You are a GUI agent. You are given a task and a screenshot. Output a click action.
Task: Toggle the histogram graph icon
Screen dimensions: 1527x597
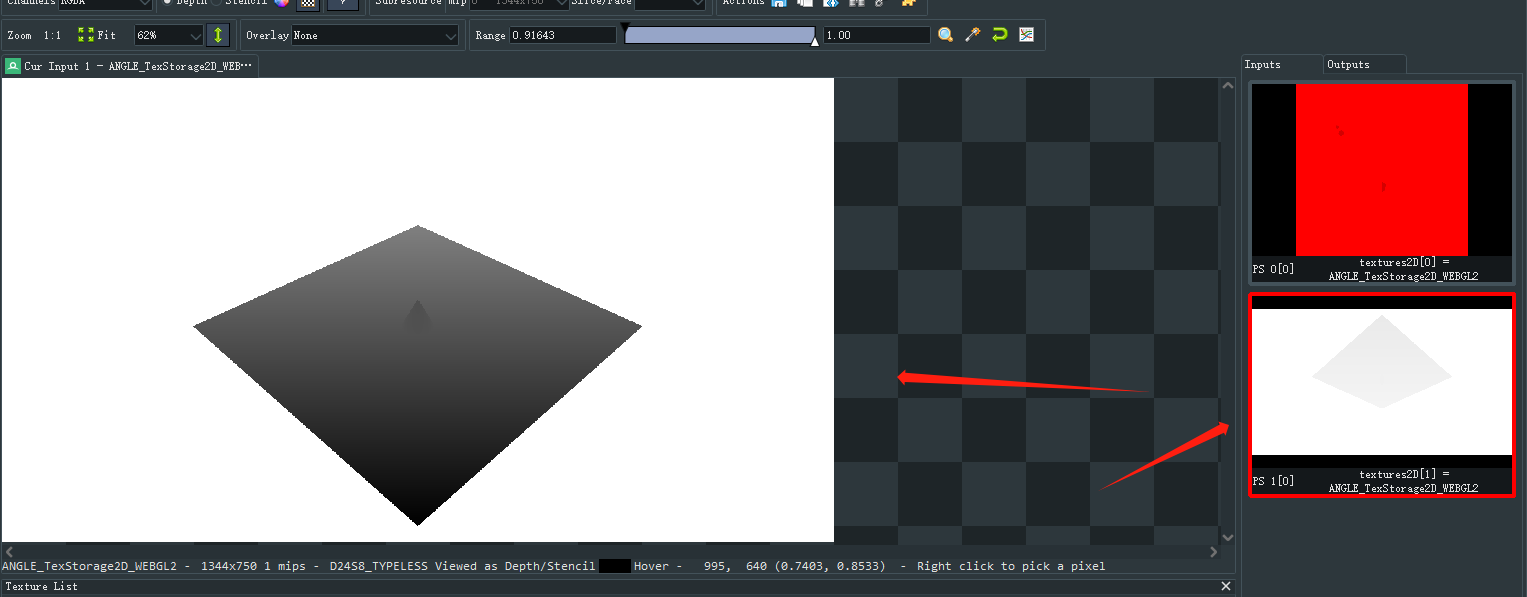click(x=1026, y=35)
